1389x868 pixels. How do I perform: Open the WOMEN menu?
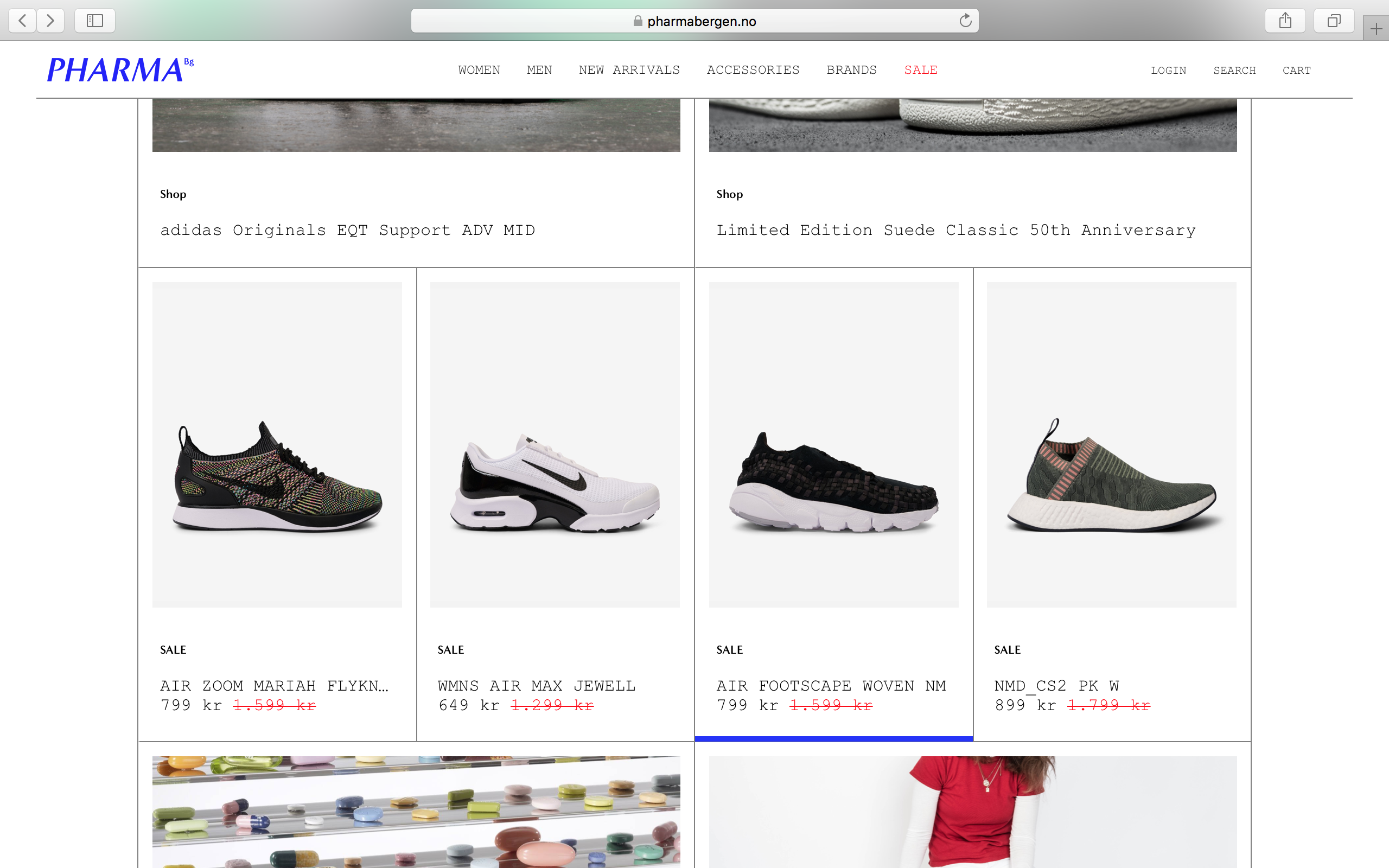click(479, 70)
